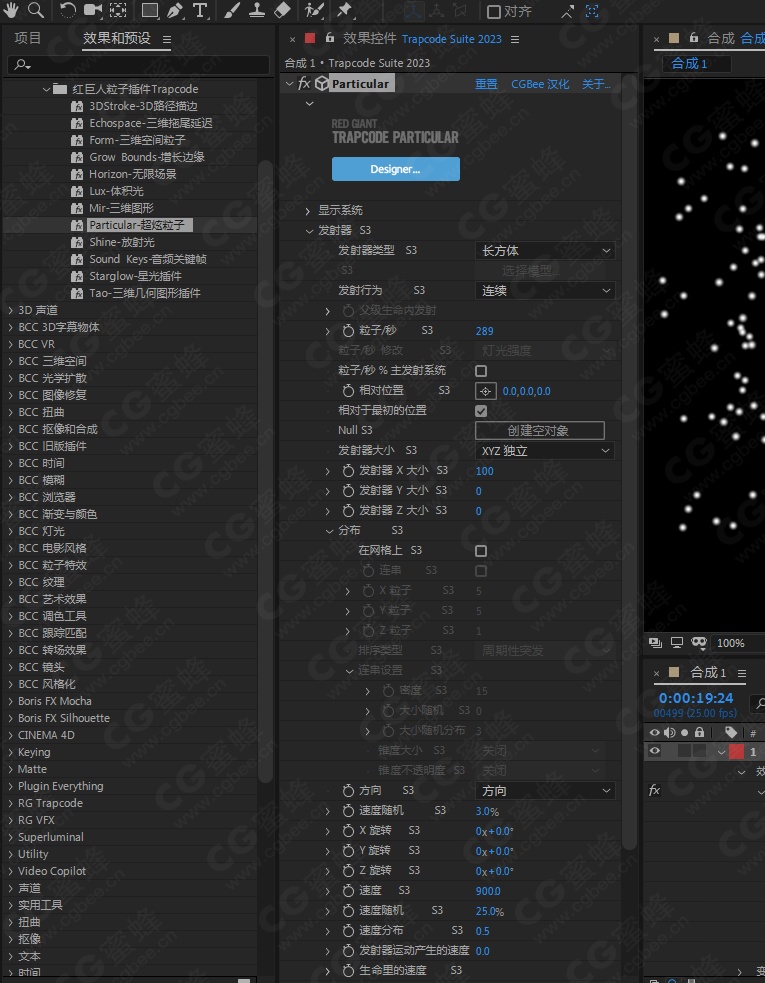Click Trapcode Suite 2023 layer link
This screenshot has height=983, width=765.
451,39
